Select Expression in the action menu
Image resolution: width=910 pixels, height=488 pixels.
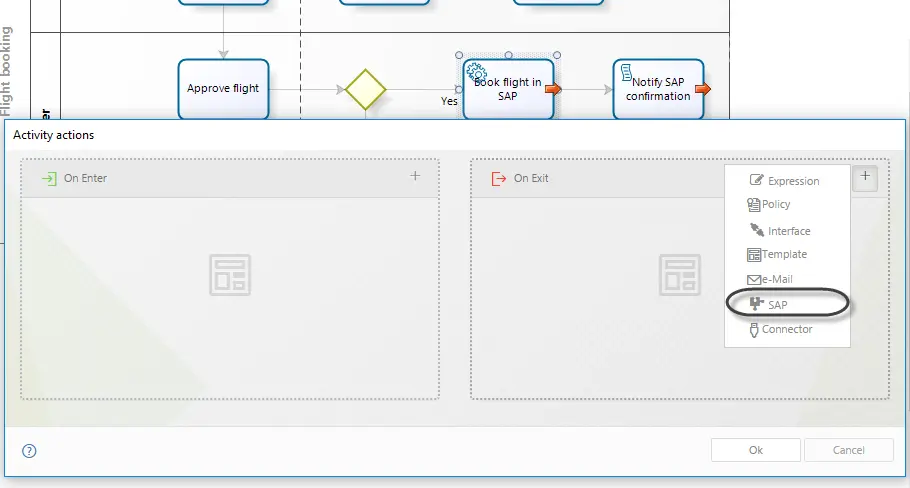pyautogui.click(x=787, y=180)
